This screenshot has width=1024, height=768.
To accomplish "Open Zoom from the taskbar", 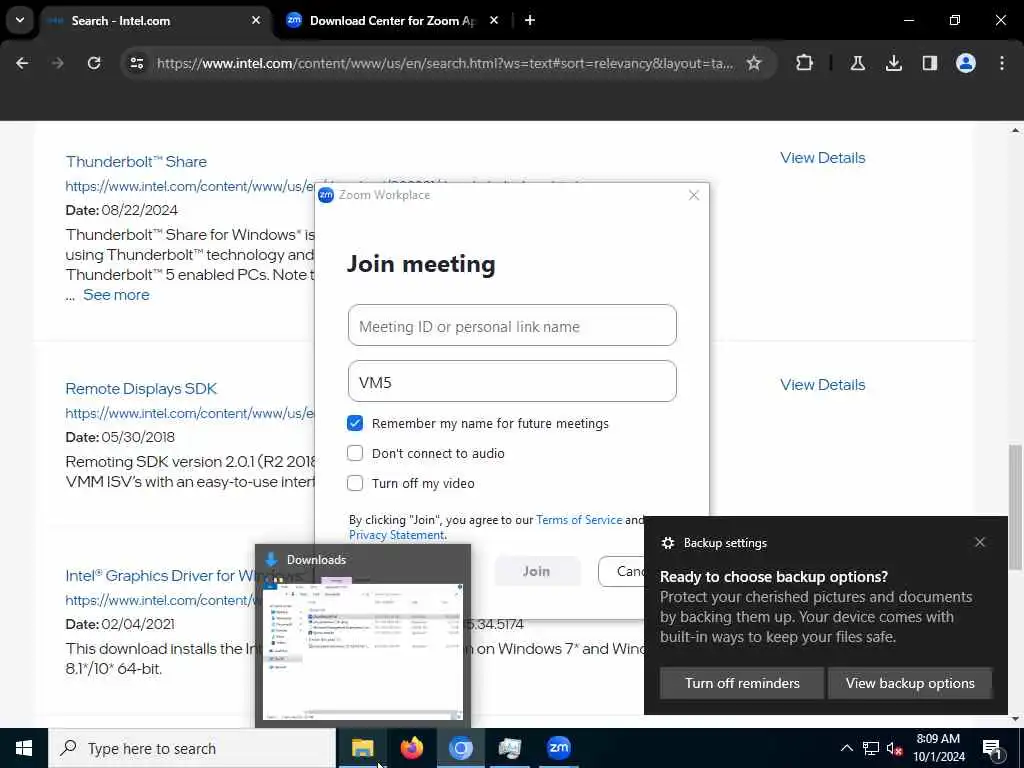I will [x=558, y=748].
